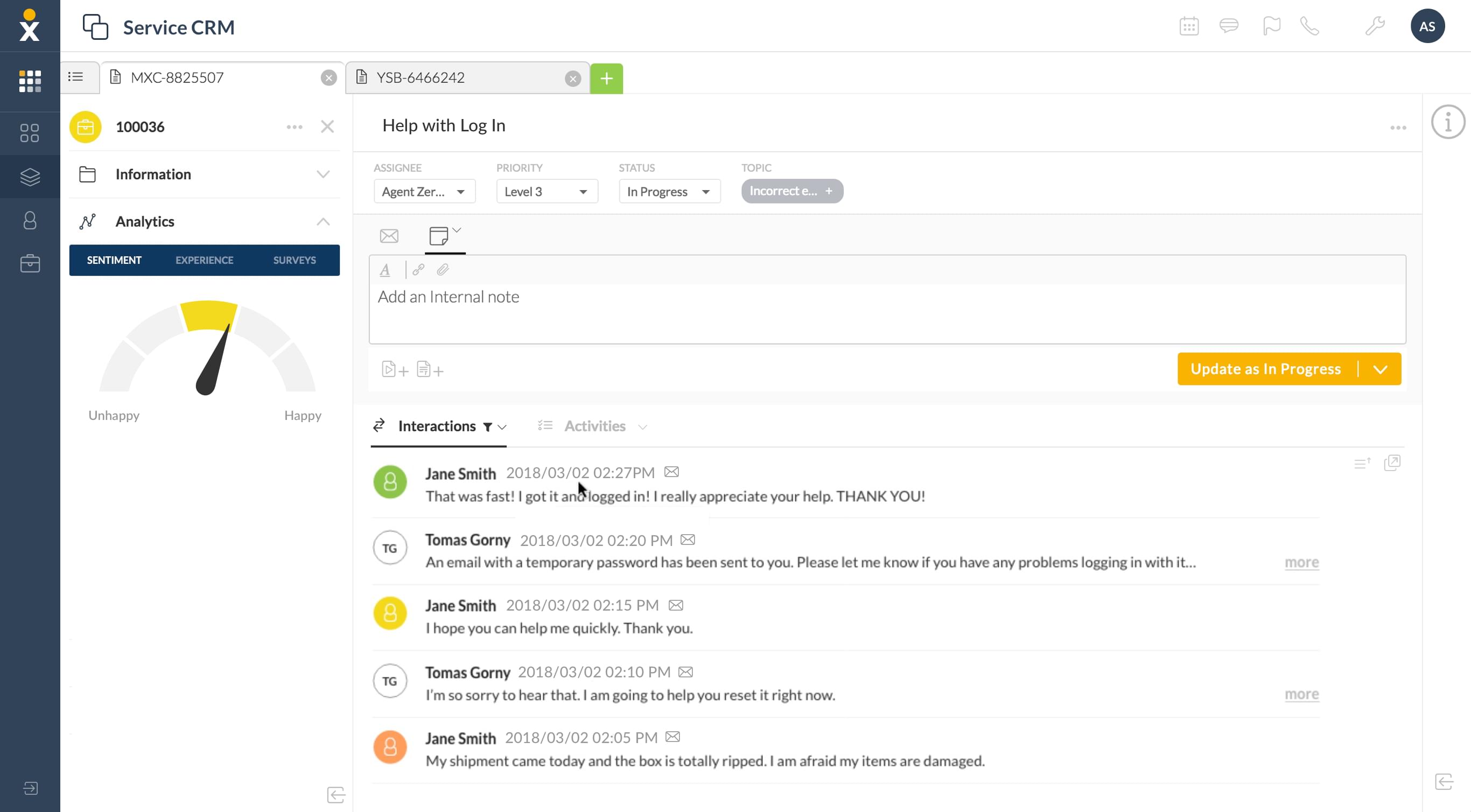
Task: Click the attachment paperclip icon
Action: tap(443, 270)
